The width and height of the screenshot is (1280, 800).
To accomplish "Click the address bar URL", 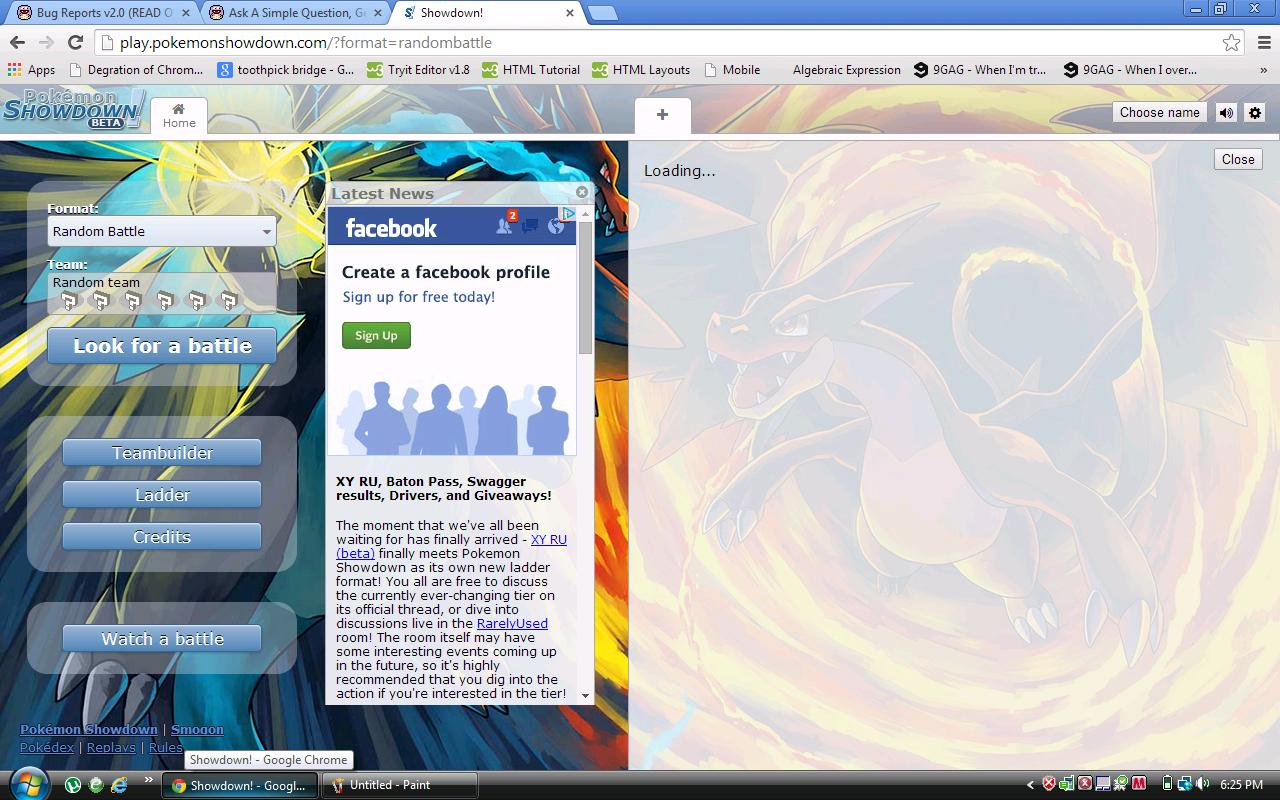I will tap(306, 42).
